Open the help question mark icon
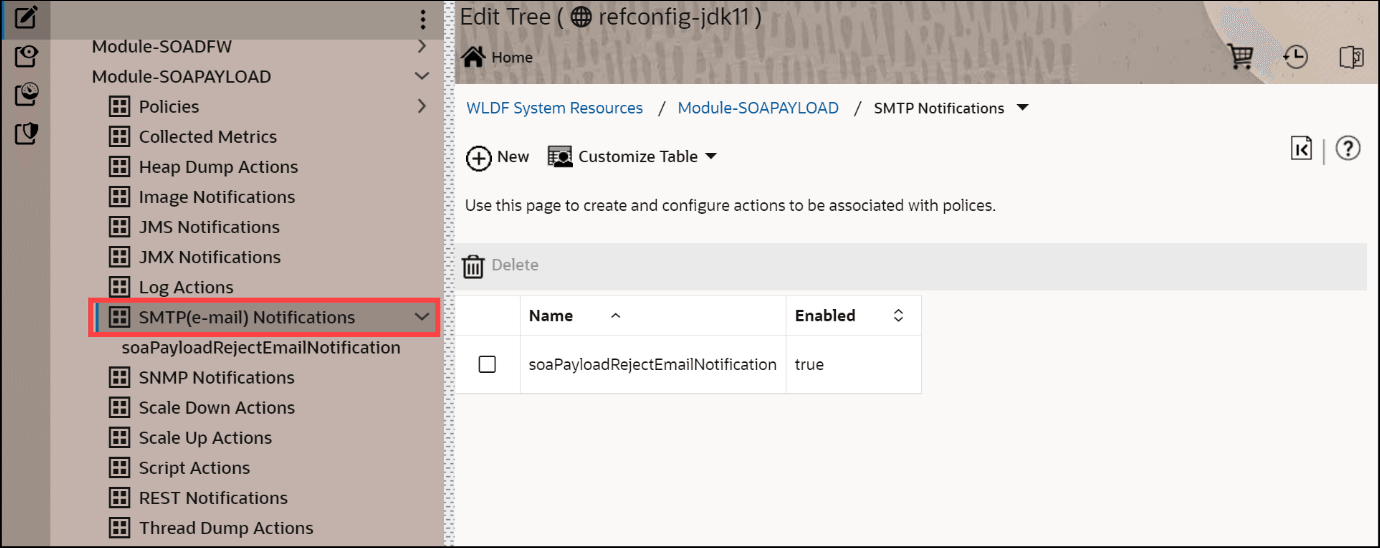This screenshot has height=548, width=1380. tap(1348, 149)
